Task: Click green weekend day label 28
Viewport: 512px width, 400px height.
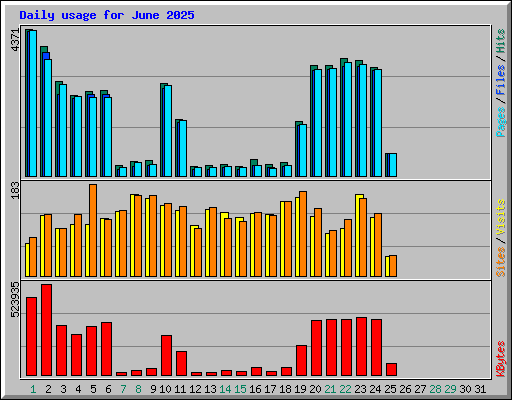Action: [x=435, y=389]
